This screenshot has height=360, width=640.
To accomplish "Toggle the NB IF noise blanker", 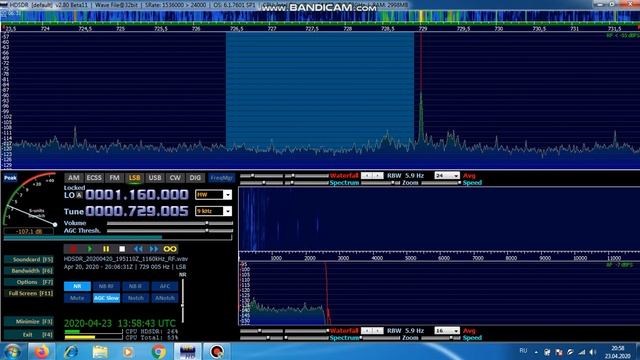I will tap(136, 287).
